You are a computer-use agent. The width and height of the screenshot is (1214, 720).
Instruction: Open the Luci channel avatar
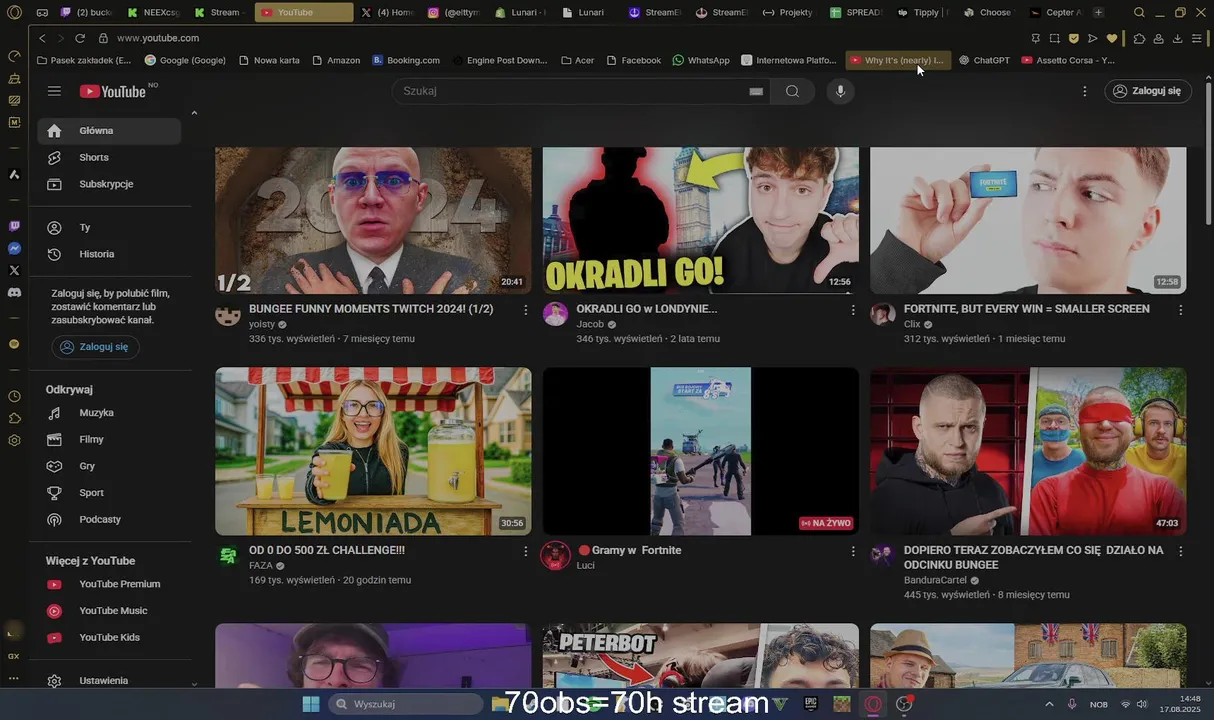[x=556, y=556]
